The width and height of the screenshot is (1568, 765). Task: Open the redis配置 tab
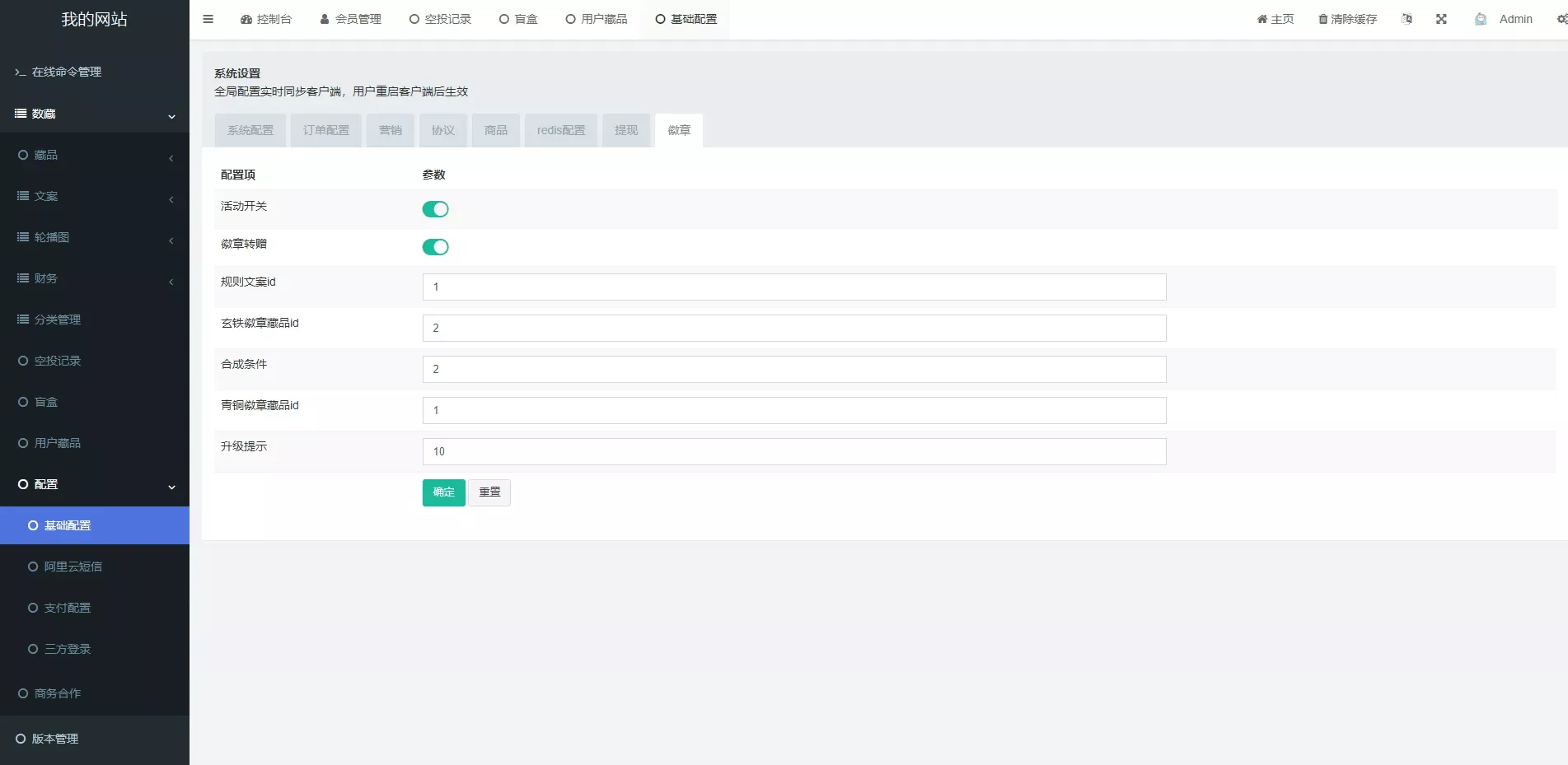(560, 130)
